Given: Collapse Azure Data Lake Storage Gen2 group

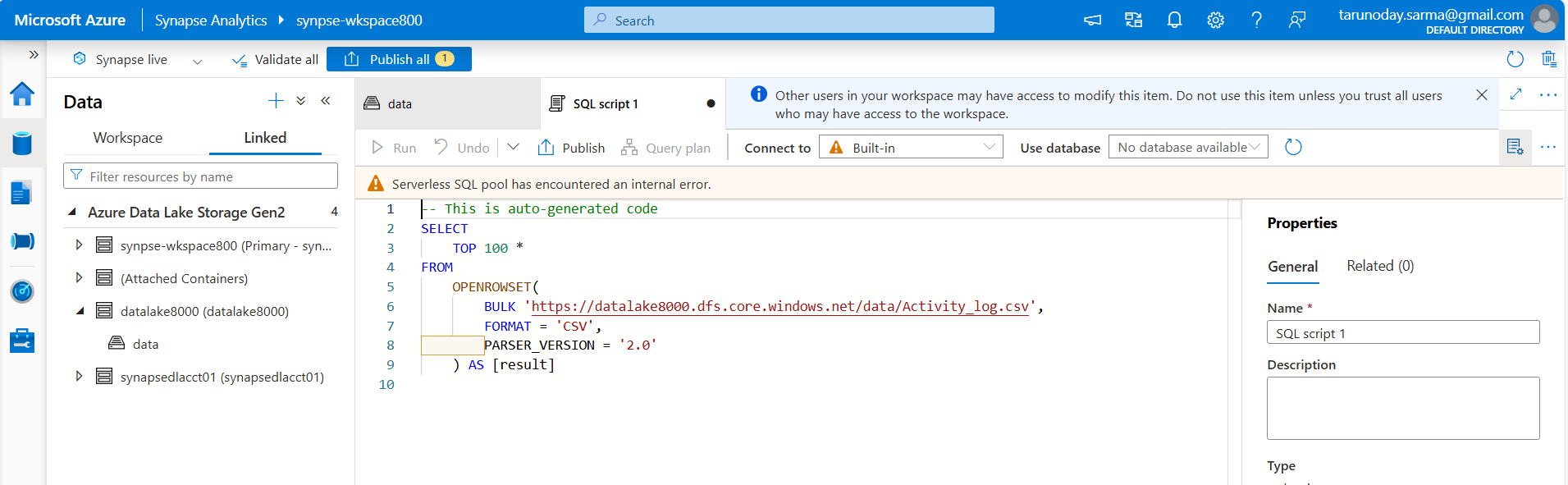Looking at the screenshot, I should point(73,212).
